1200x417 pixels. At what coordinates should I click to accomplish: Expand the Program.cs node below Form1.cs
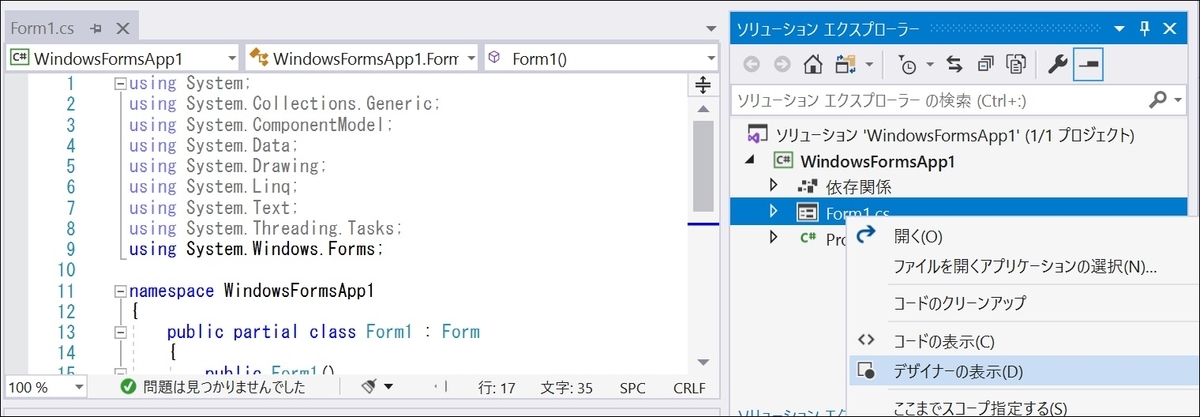coord(773,237)
